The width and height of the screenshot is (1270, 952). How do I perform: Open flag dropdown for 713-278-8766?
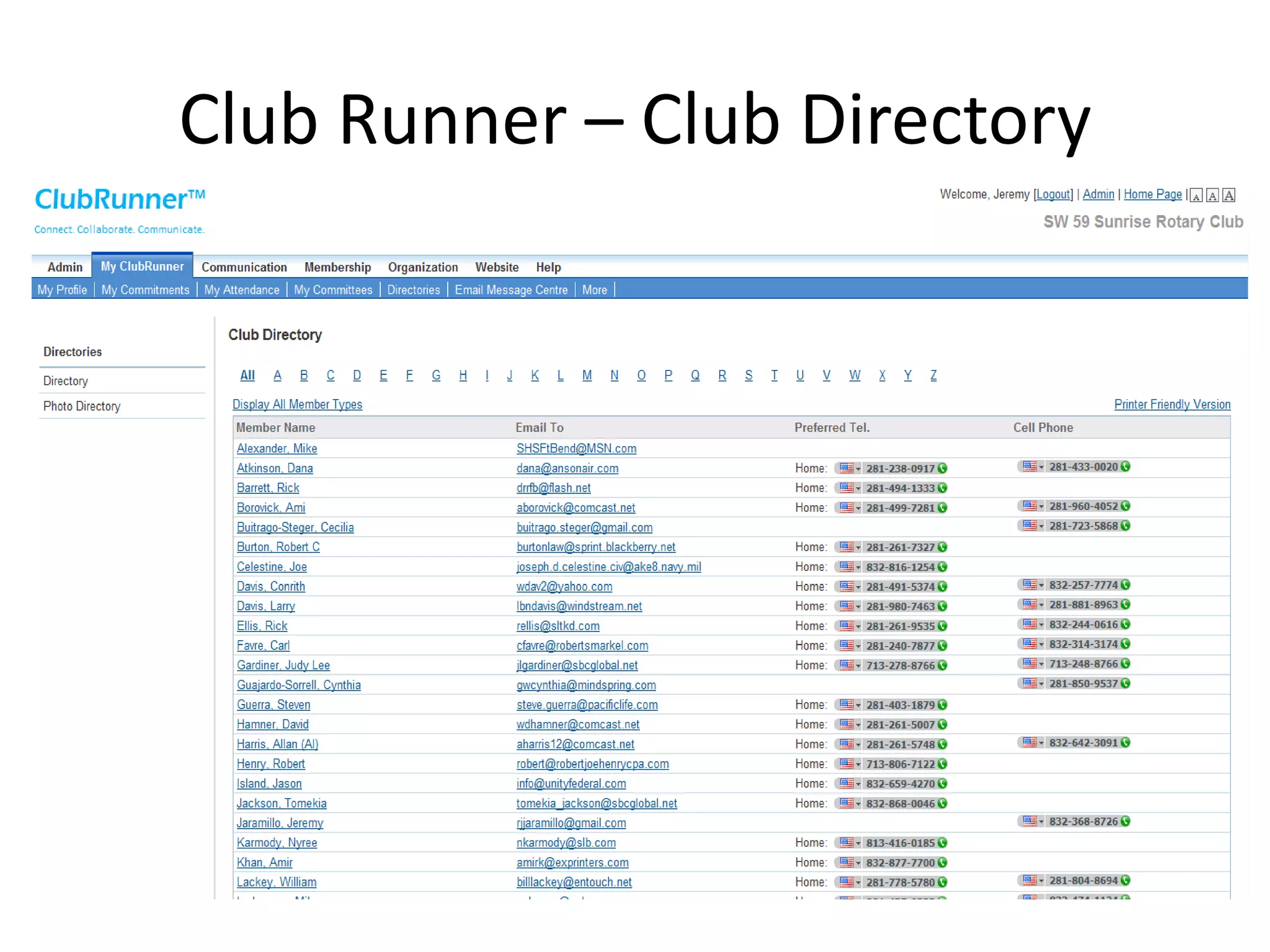[849, 666]
